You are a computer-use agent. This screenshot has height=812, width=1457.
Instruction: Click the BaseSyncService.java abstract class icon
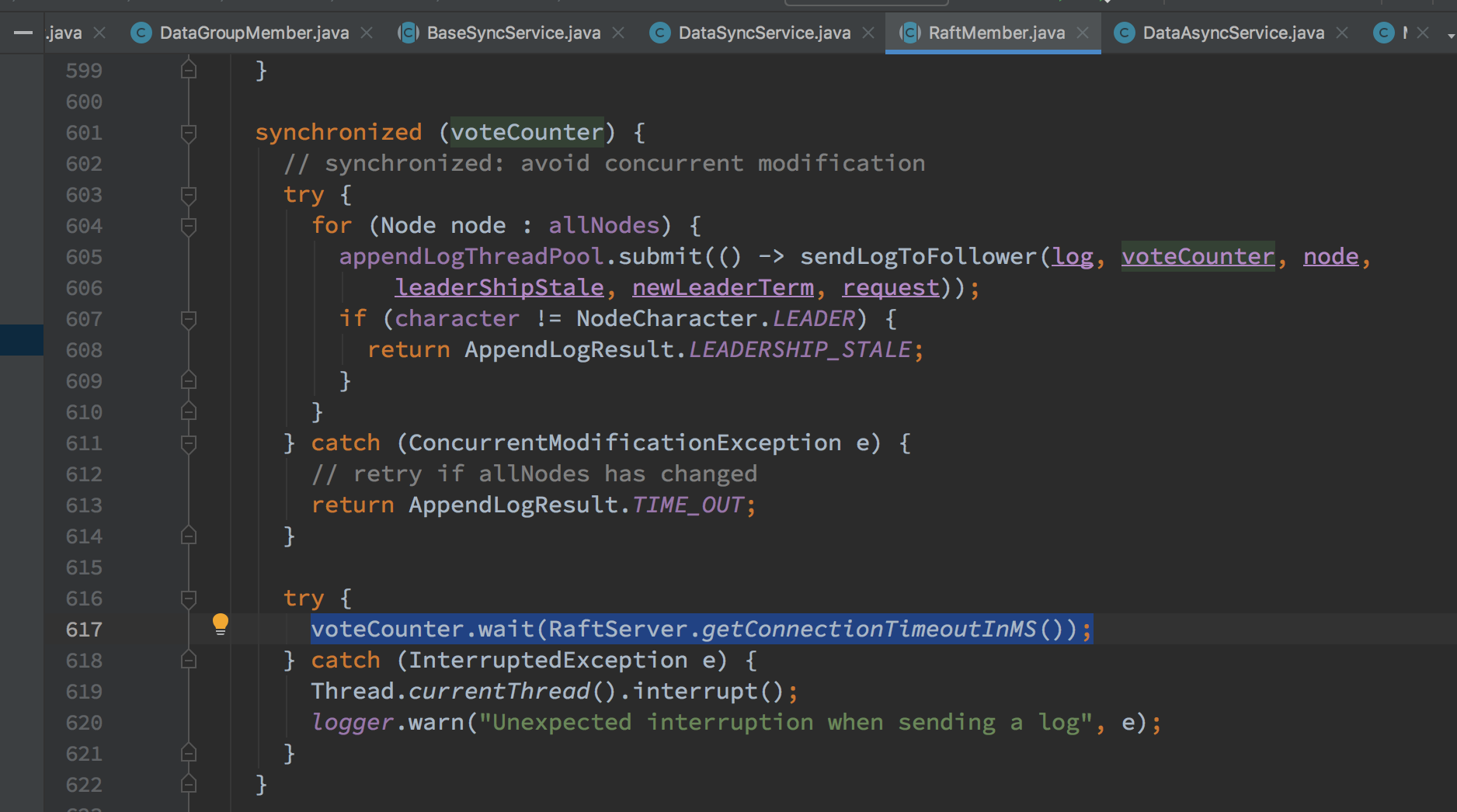(409, 33)
